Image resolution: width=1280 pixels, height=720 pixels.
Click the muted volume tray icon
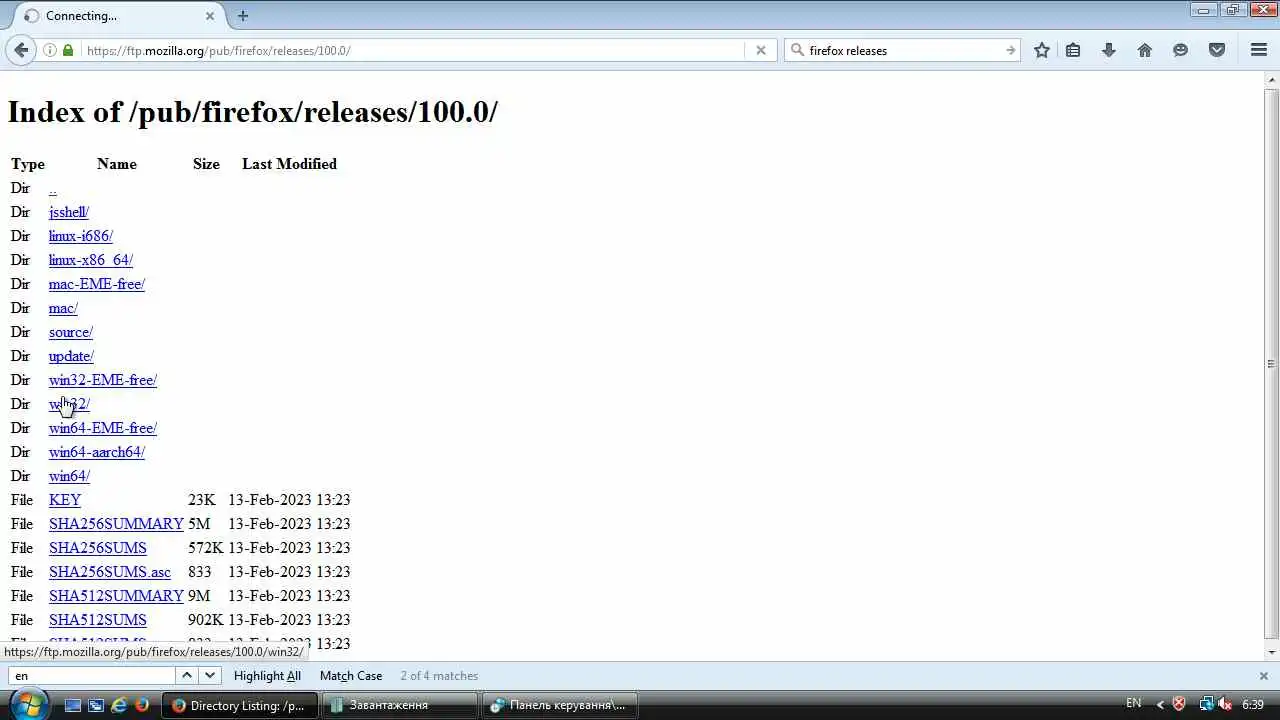1224,705
